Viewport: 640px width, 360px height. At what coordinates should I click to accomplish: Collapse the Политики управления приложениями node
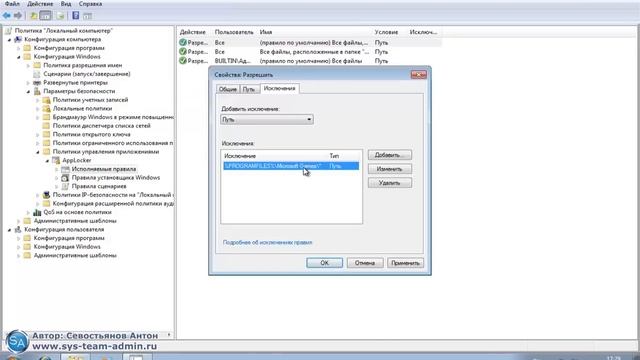pos(38,152)
